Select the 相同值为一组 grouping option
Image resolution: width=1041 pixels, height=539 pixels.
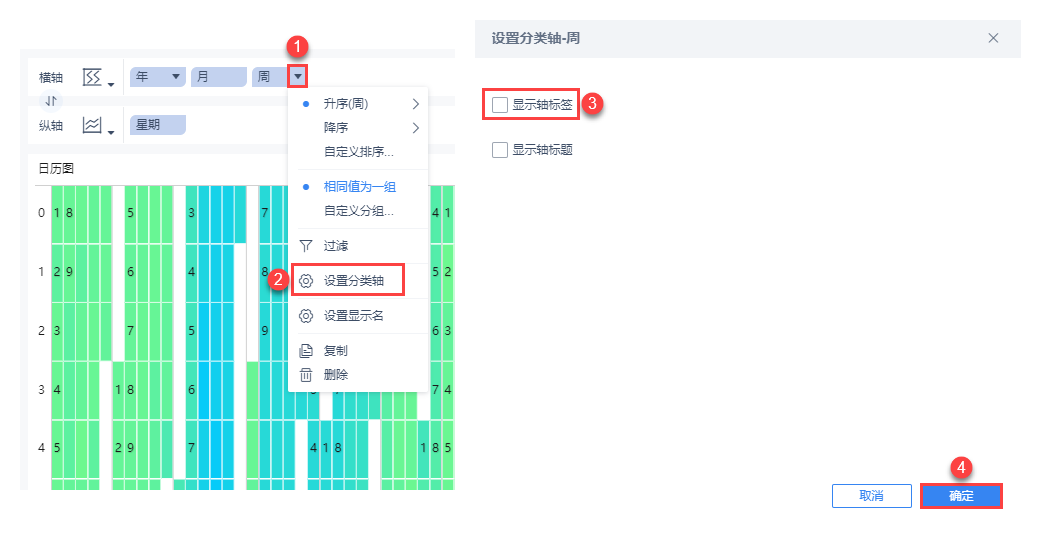point(358,186)
